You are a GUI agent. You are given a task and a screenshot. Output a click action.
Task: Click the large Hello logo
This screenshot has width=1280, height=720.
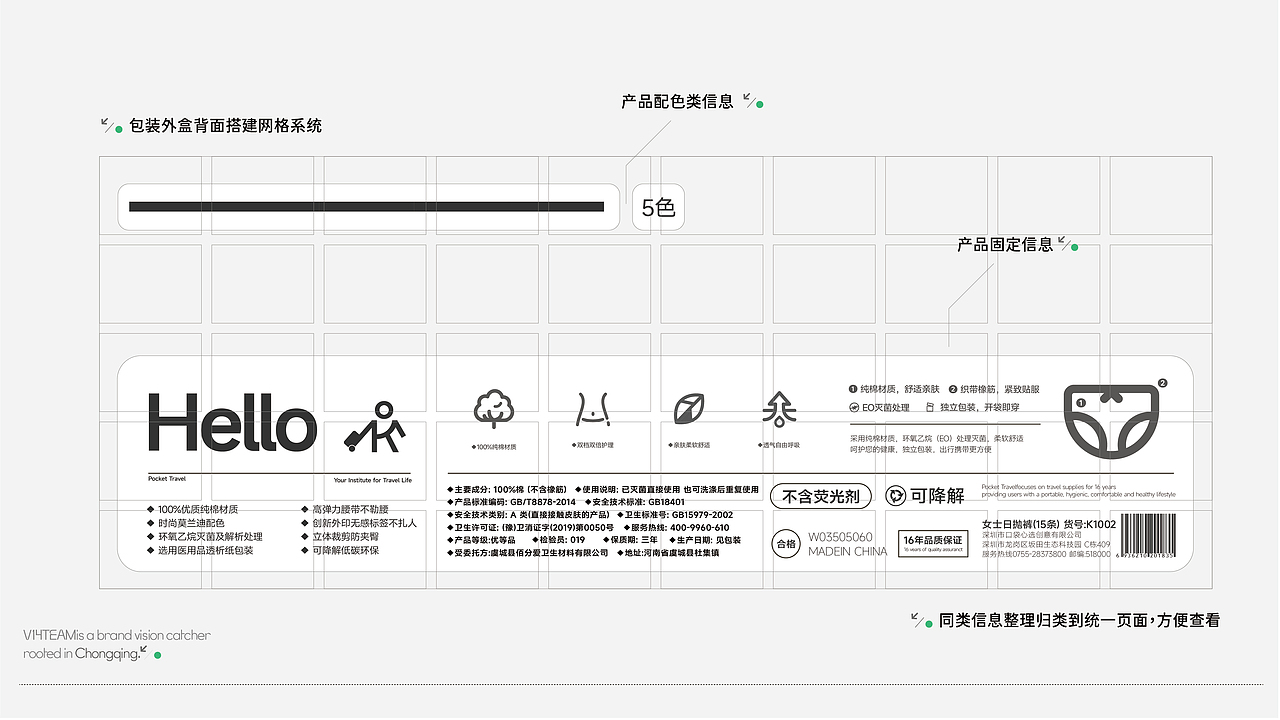232,422
